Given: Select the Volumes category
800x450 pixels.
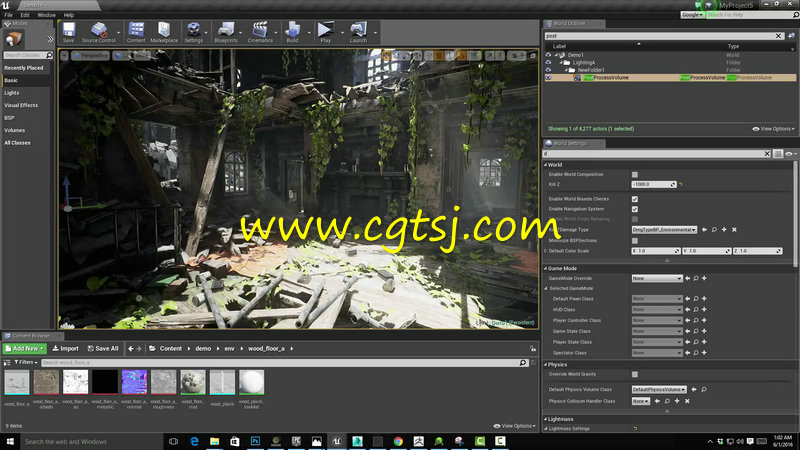Looking at the screenshot, I should (15, 131).
